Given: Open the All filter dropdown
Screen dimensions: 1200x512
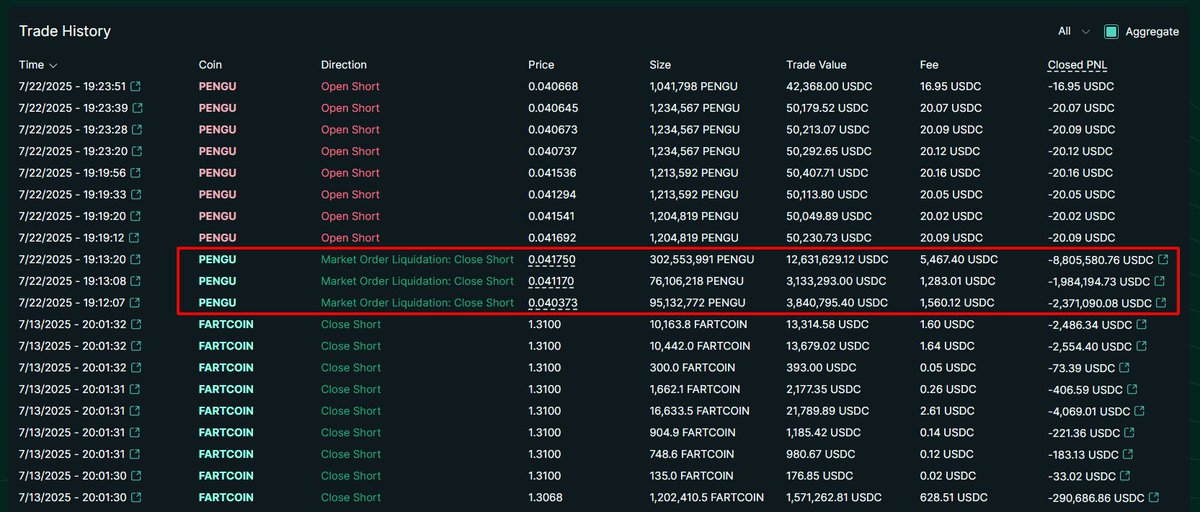Looking at the screenshot, I should pyautogui.click(x=1074, y=32).
